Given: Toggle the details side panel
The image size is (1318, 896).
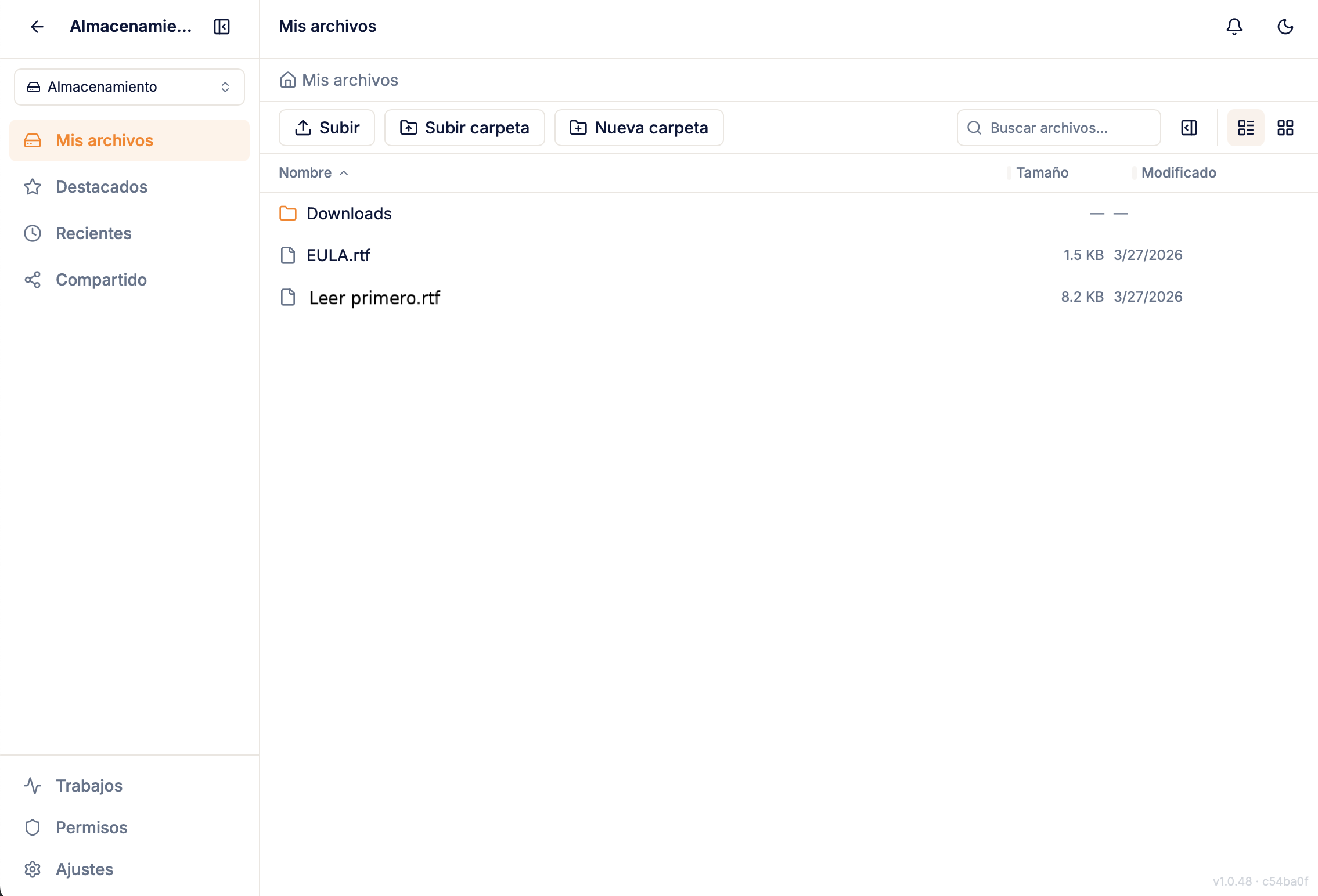Looking at the screenshot, I should [1189, 128].
